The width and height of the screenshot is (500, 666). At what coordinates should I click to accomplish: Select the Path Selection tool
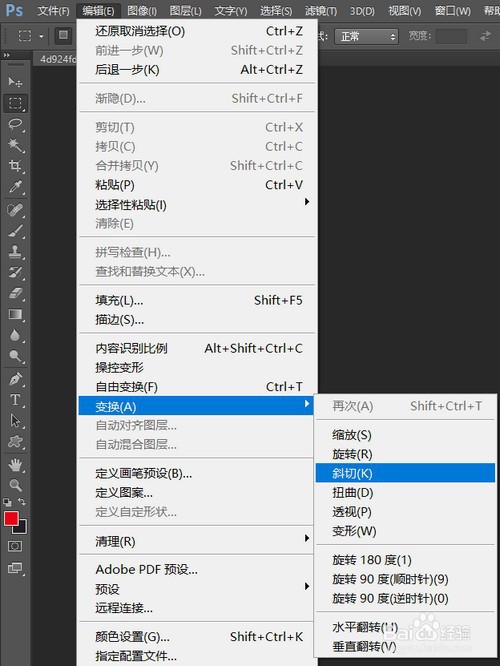(15, 420)
